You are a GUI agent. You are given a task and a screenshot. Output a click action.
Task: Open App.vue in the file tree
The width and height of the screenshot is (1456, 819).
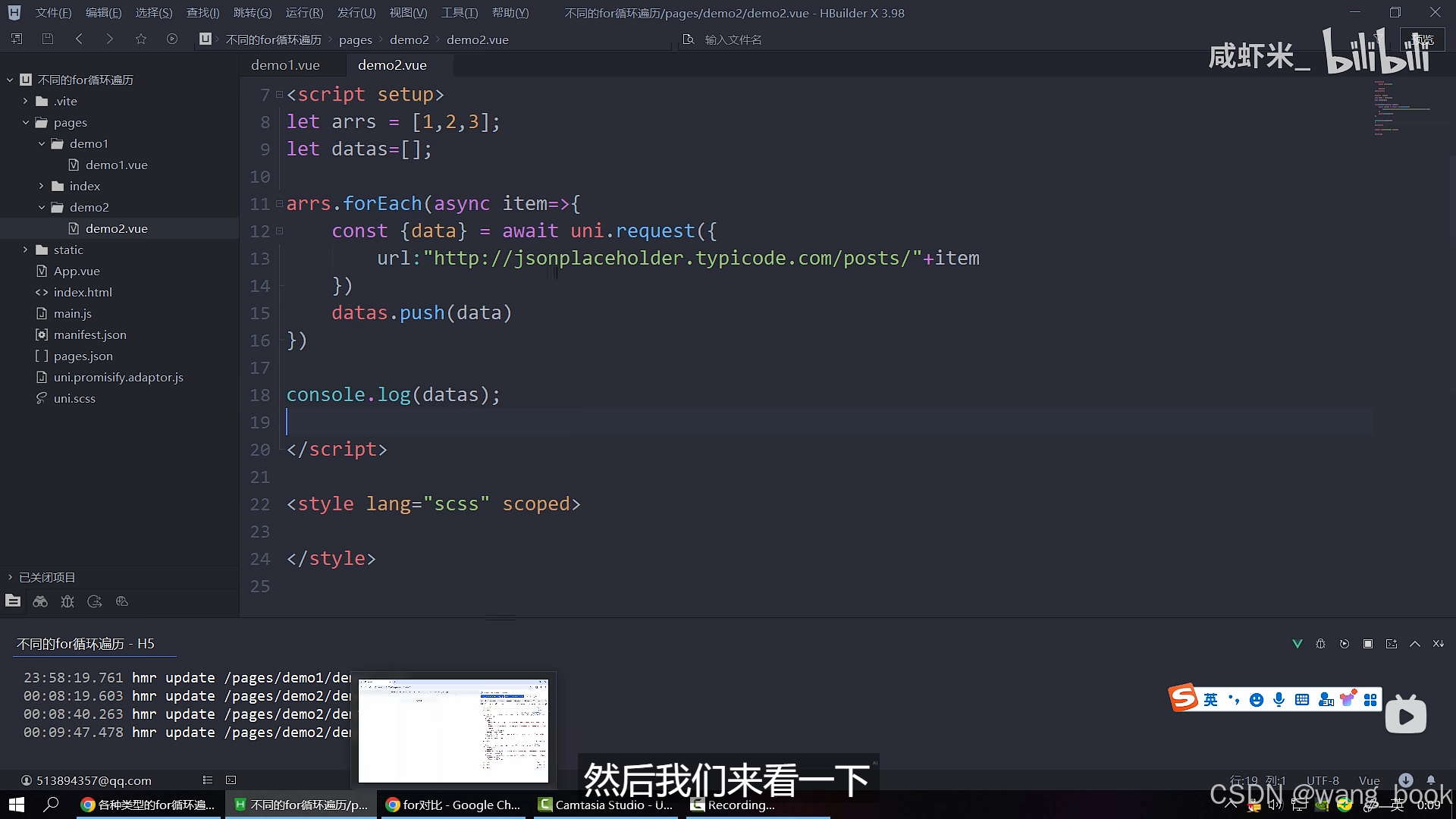pyautogui.click(x=77, y=271)
